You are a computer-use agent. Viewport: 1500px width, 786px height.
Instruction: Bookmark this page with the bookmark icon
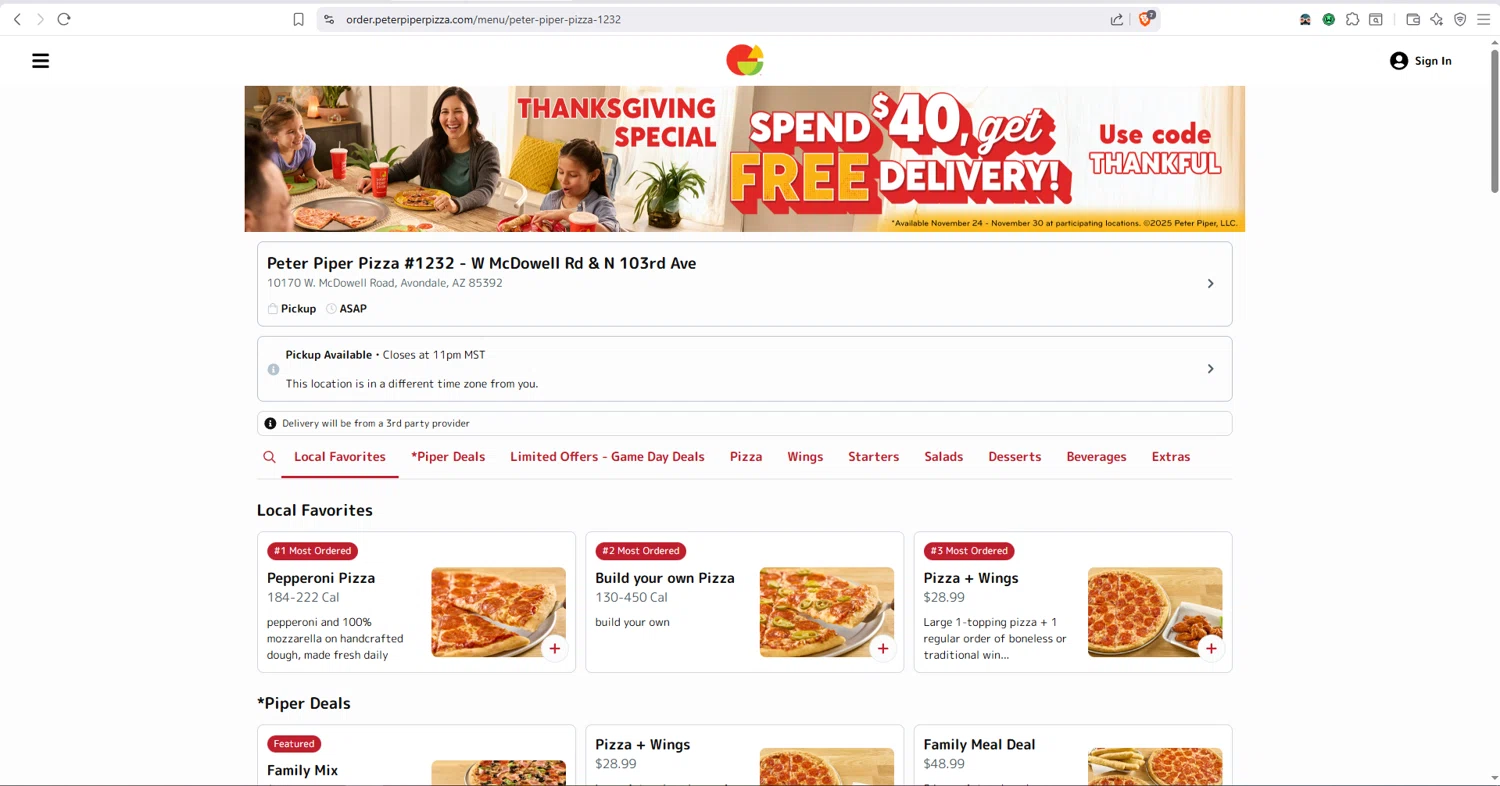point(298,19)
